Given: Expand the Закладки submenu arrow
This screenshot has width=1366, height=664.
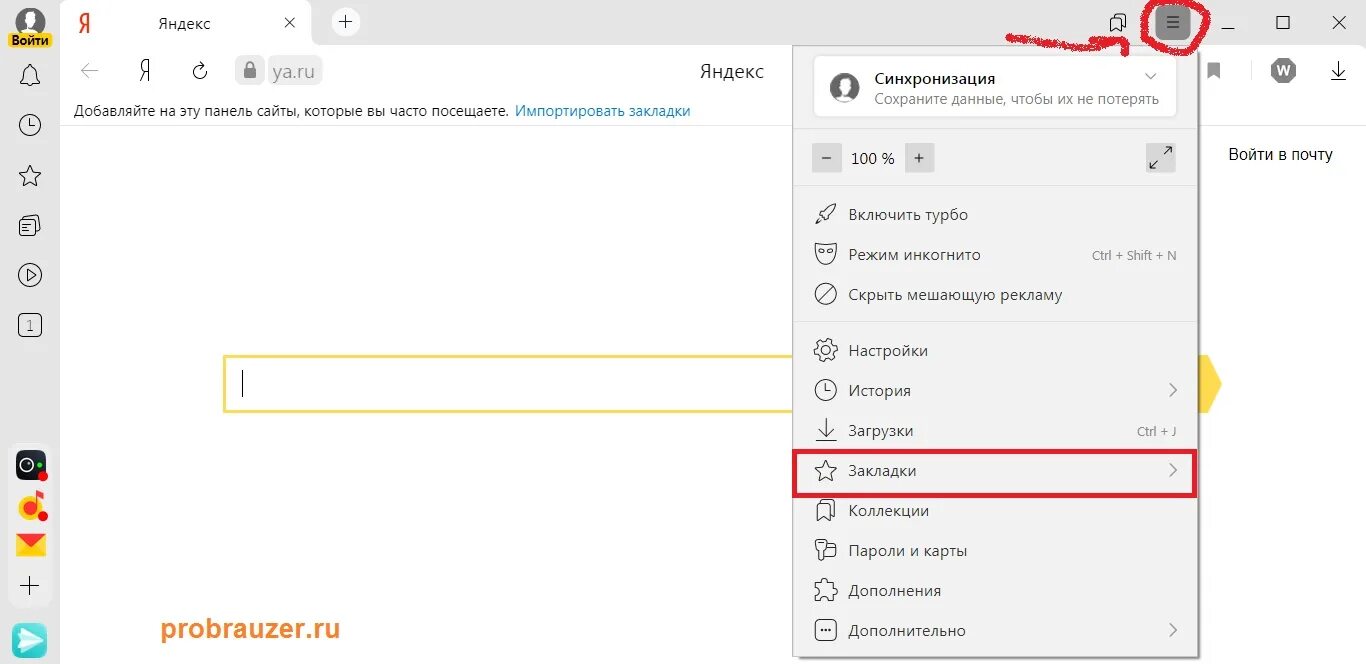Looking at the screenshot, I should point(1173,470).
